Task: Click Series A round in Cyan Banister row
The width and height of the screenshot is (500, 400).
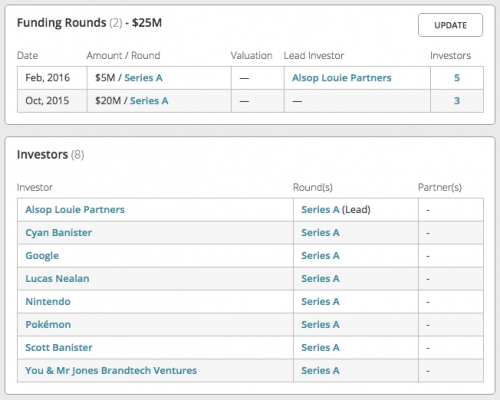Action: point(320,233)
